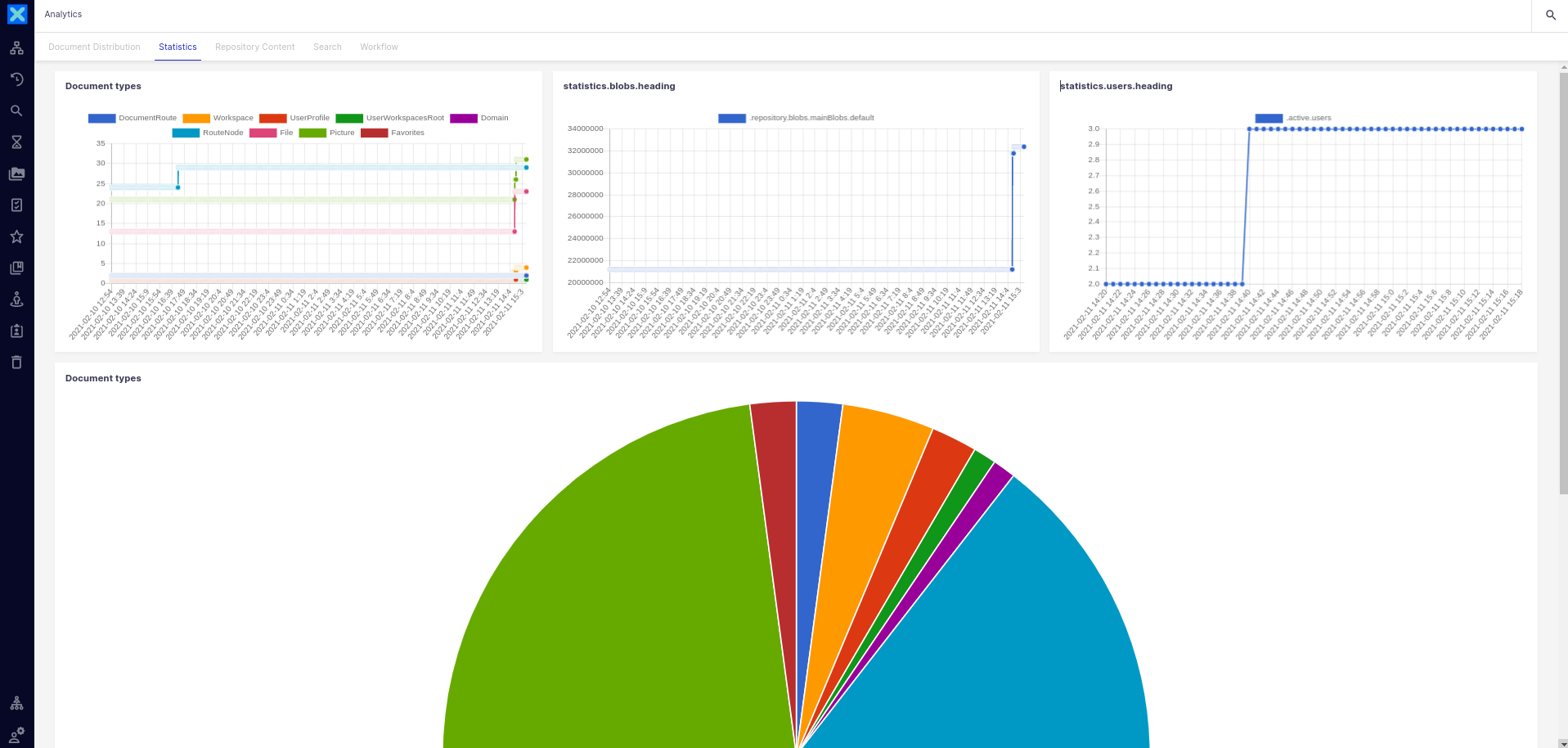Open the Tasks checklist icon in sidebar
Image resolution: width=1568 pixels, height=748 pixels.
16,205
